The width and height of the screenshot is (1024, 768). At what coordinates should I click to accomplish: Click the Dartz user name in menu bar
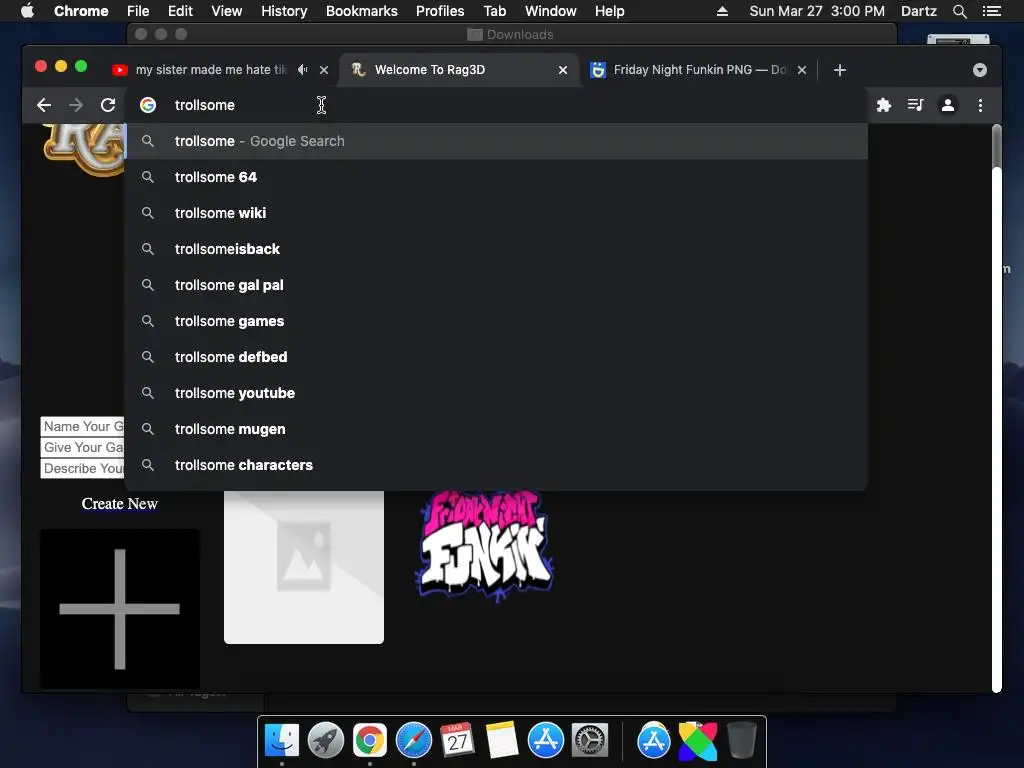coord(918,11)
